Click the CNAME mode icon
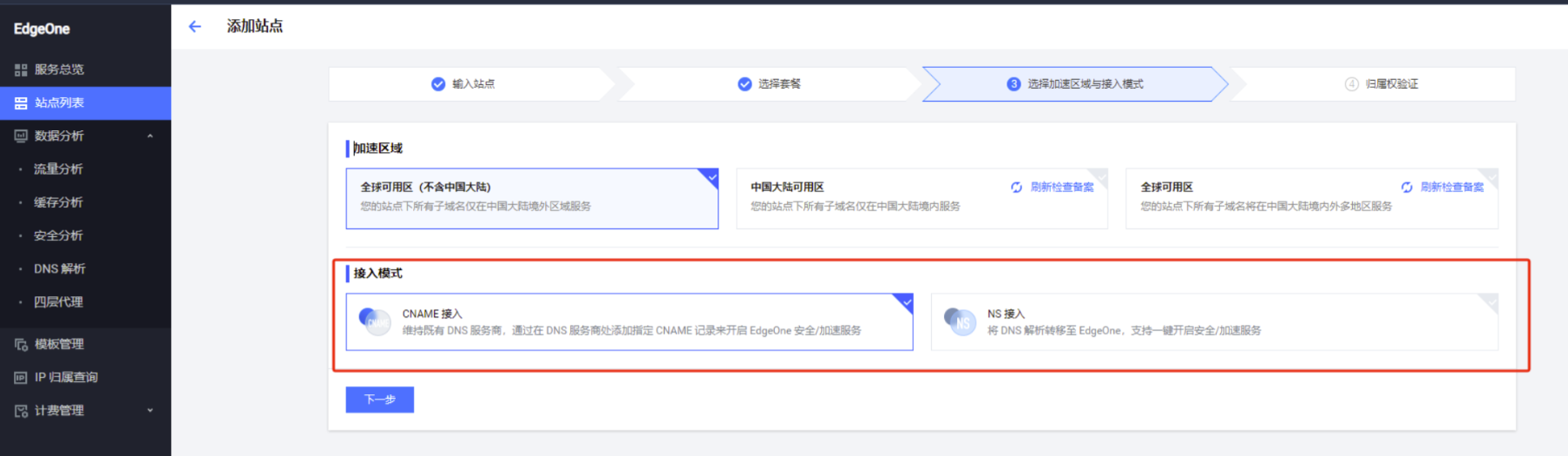 click(x=375, y=322)
